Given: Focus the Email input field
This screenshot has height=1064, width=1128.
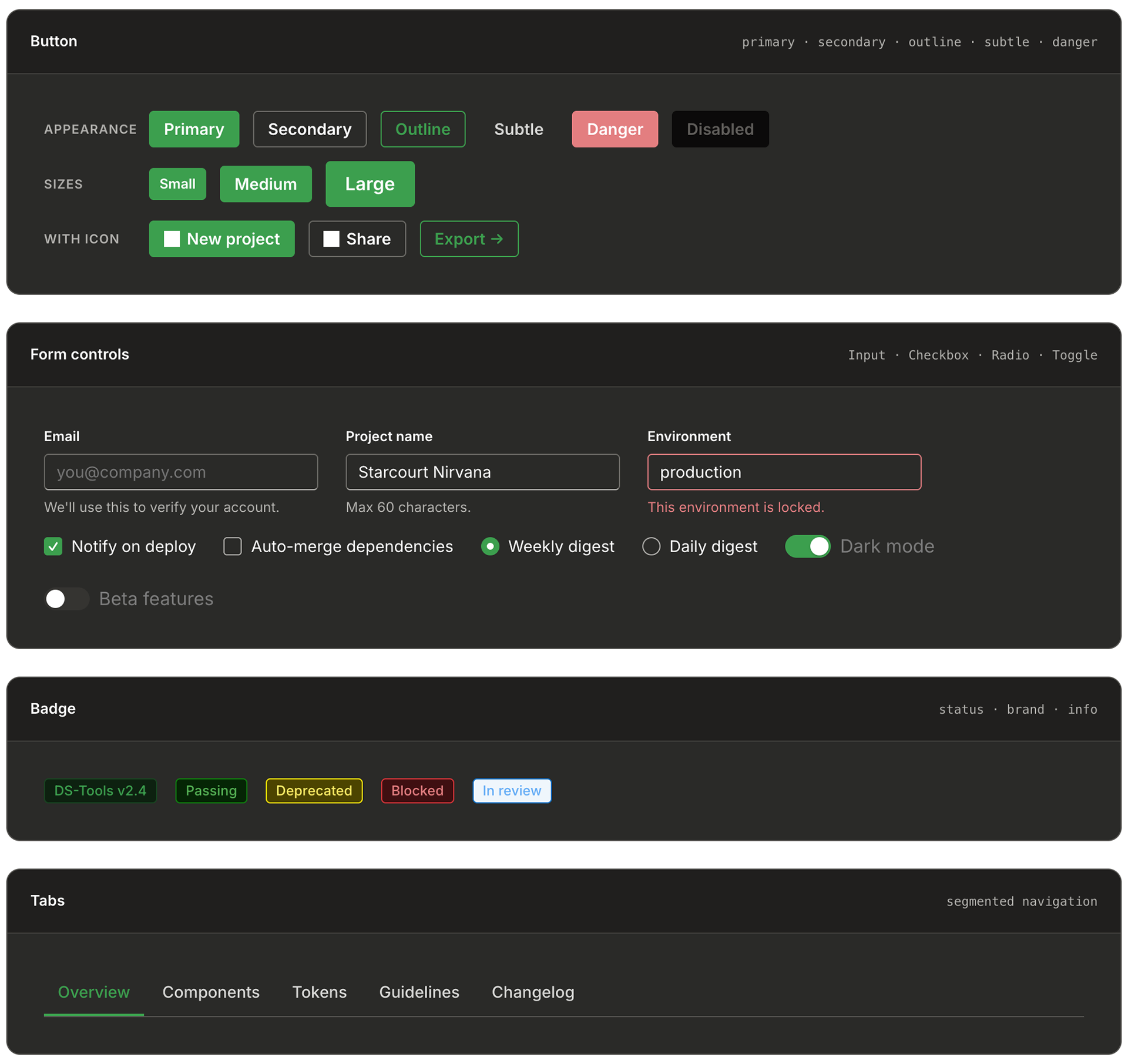Looking at the screenshot, I should [180, 472].
